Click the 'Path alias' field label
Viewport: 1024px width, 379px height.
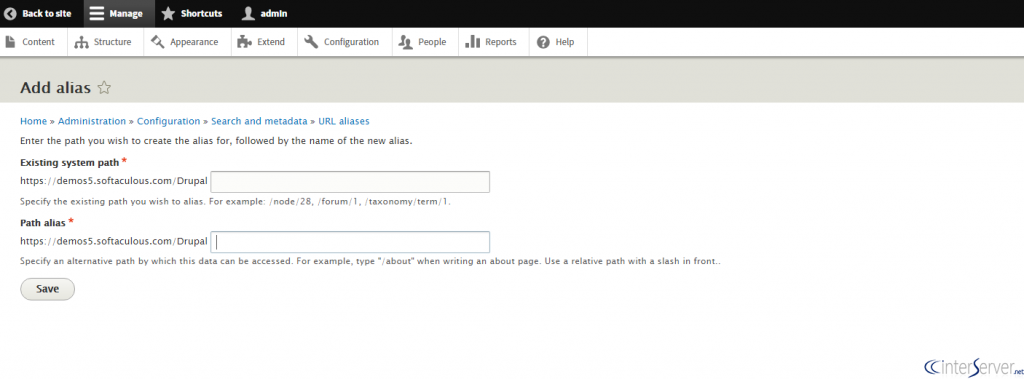click(42, 223)
